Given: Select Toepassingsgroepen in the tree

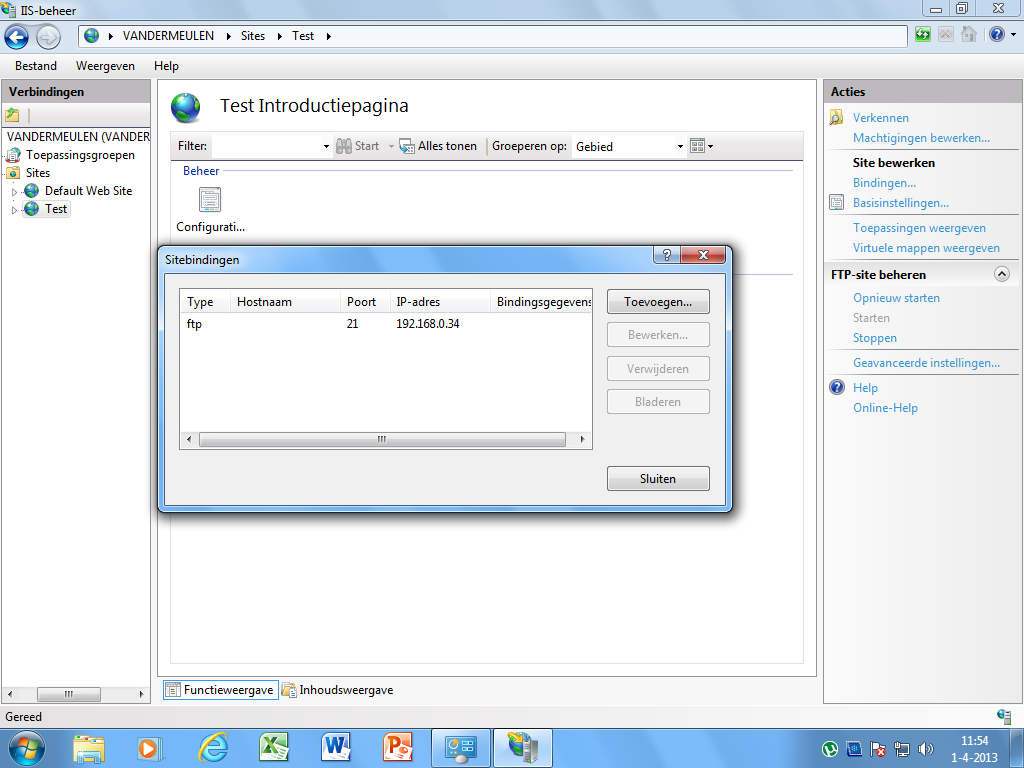Looking at the screenshot, I should (x=80, y=155).
